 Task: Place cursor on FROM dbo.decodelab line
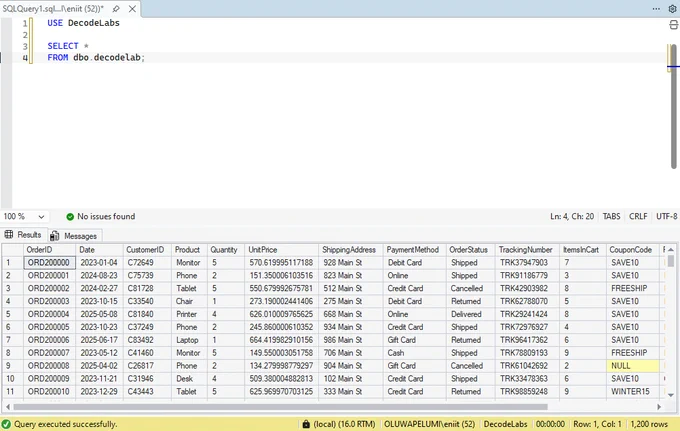96,58
